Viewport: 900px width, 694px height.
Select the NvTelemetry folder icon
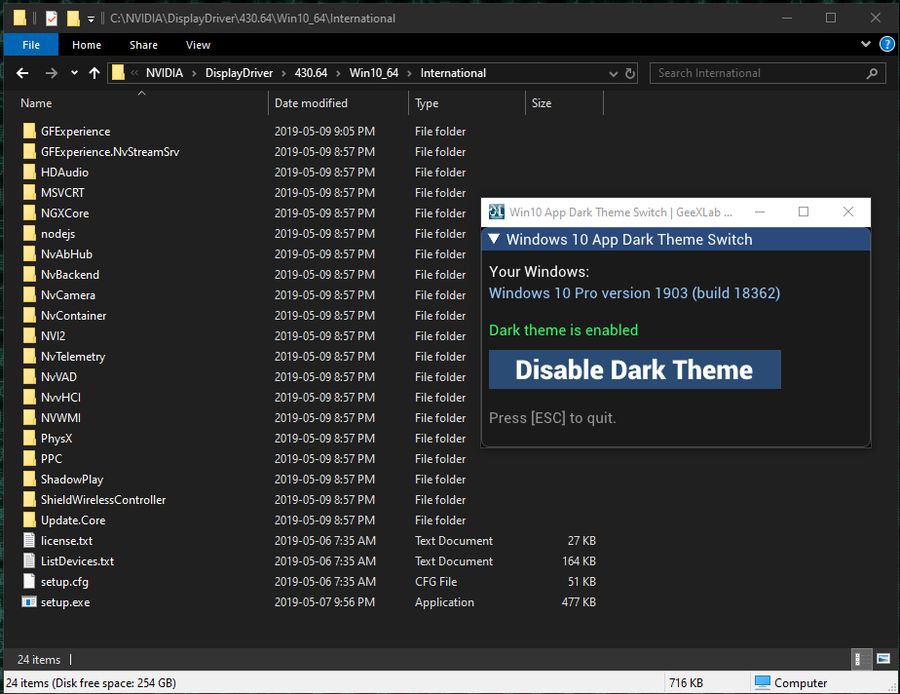coord(29,356)
